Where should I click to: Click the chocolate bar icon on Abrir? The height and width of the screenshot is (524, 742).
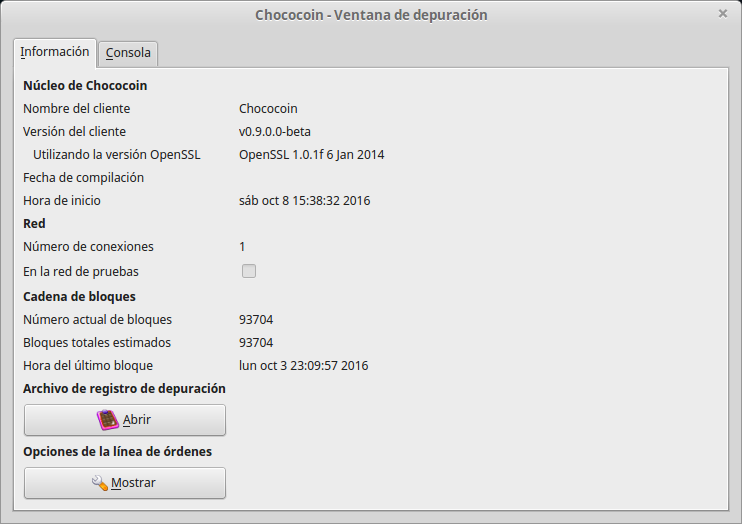(108, 420)
